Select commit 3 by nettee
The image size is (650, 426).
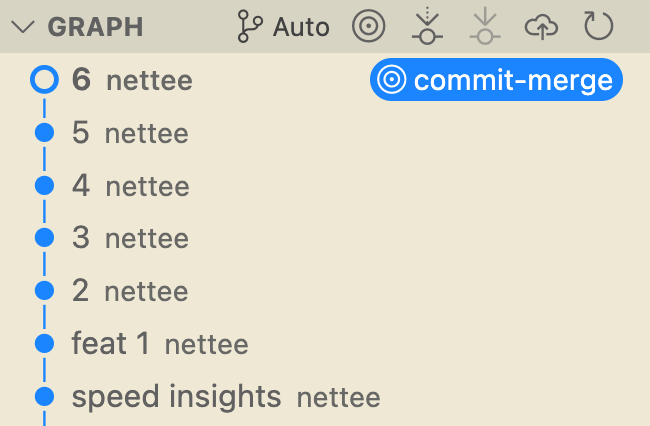point(130,239)
